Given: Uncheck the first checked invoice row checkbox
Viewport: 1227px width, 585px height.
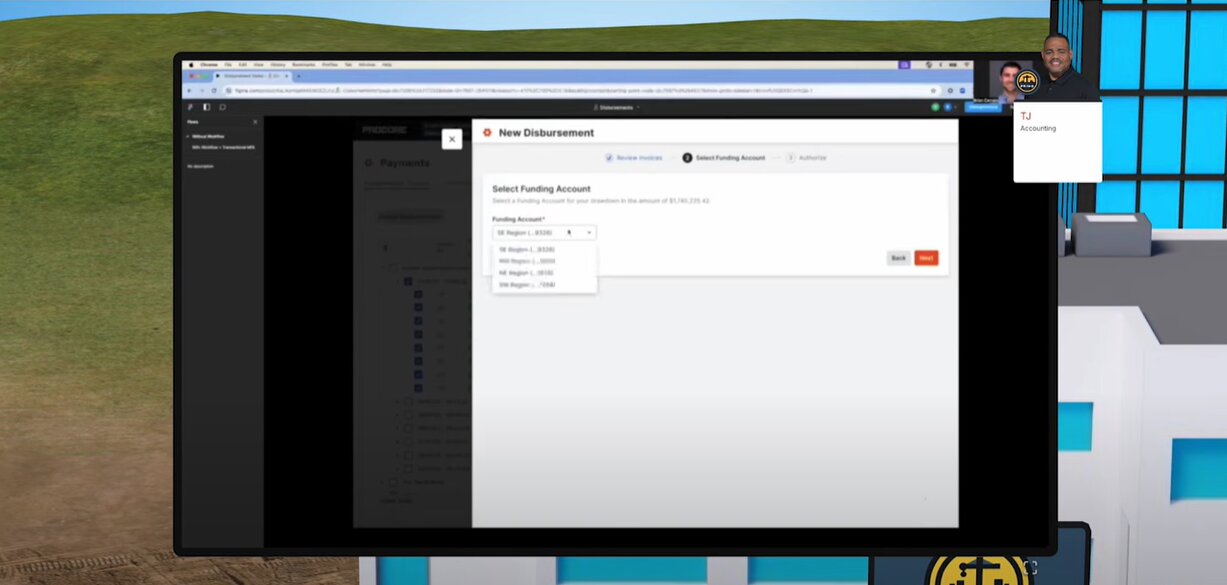Looking at the screenshot, I should (x=418, y=295).
